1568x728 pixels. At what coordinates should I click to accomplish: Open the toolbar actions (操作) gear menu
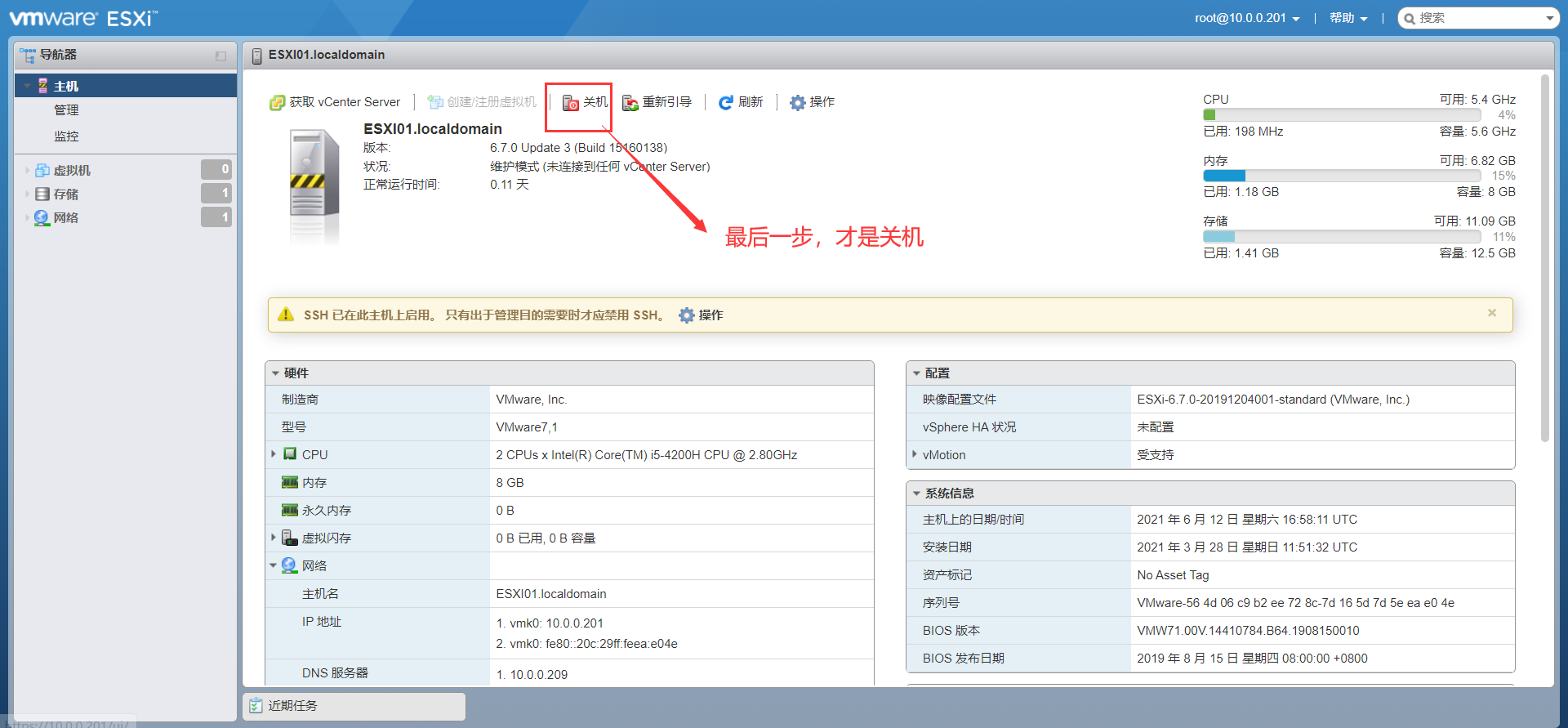(812, 102)
